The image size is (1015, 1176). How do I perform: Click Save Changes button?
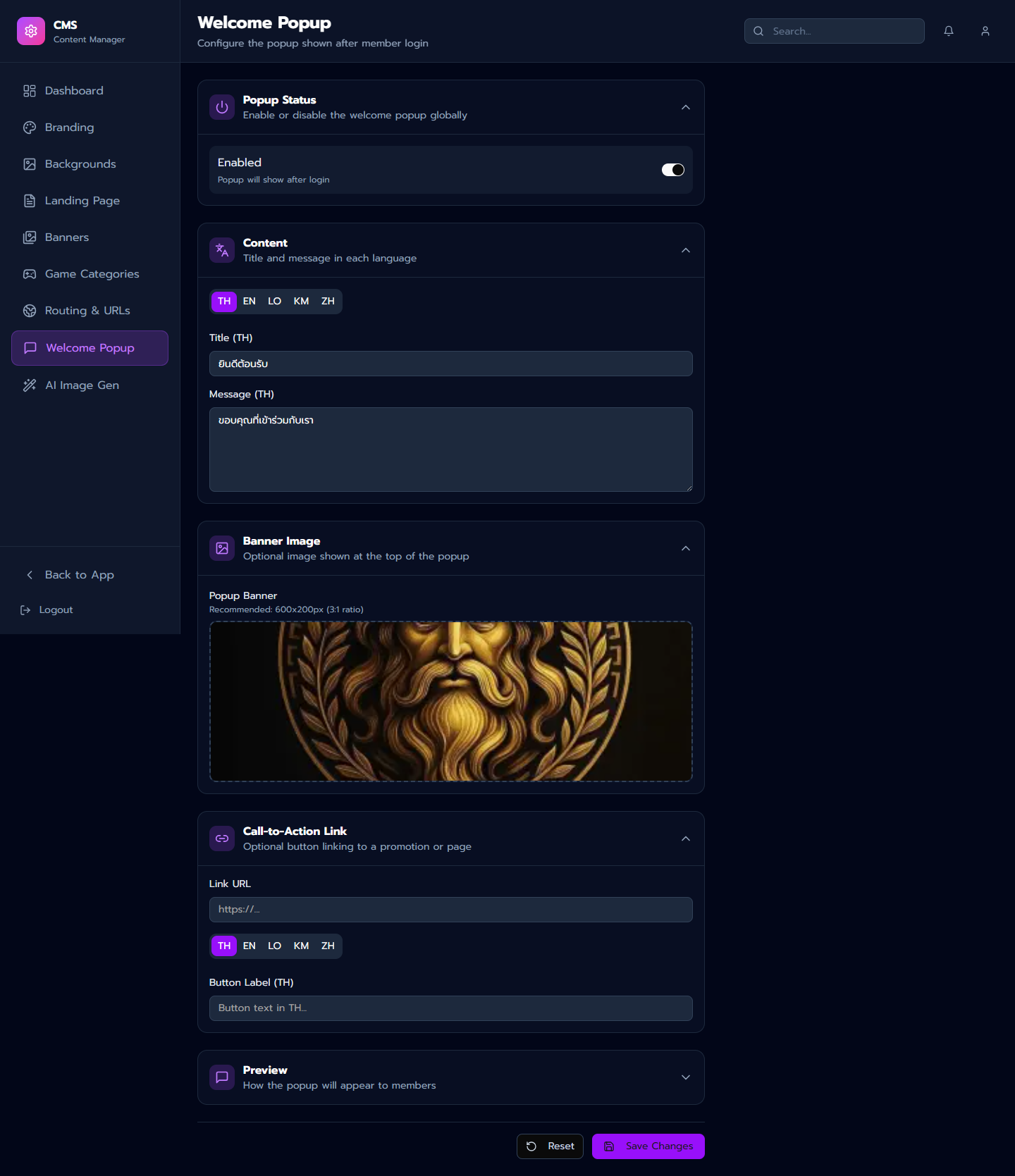648,1146
